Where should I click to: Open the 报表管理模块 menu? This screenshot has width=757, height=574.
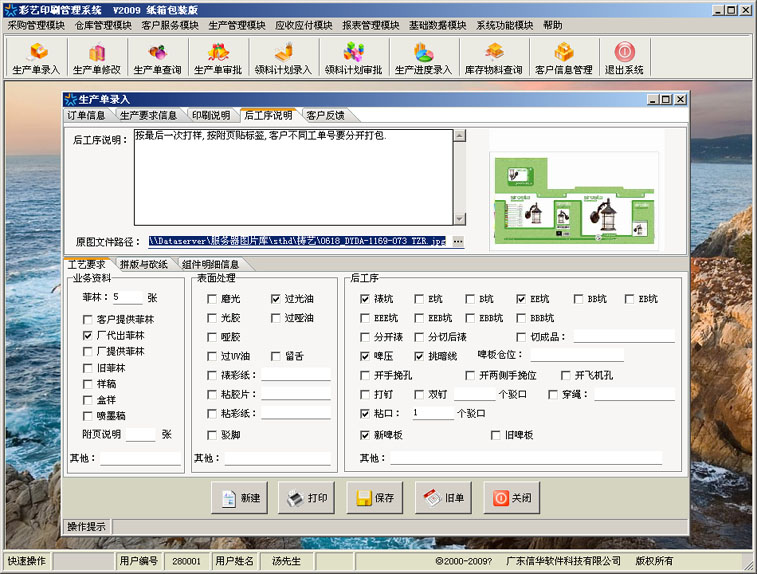[370, 25]
